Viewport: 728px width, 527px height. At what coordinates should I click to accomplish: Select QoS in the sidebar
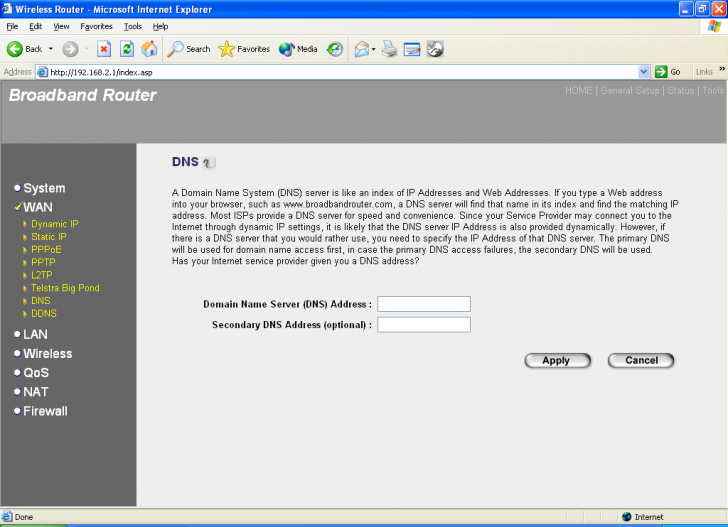click(x=36, y=373)
